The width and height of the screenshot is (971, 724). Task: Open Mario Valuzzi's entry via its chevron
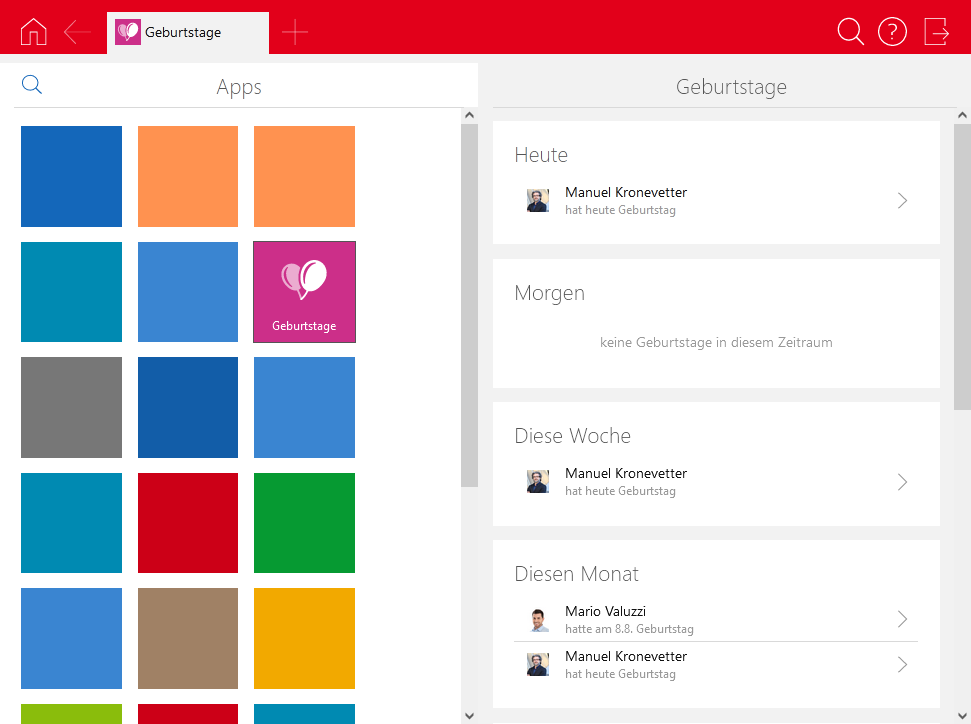tap(902, 620)
